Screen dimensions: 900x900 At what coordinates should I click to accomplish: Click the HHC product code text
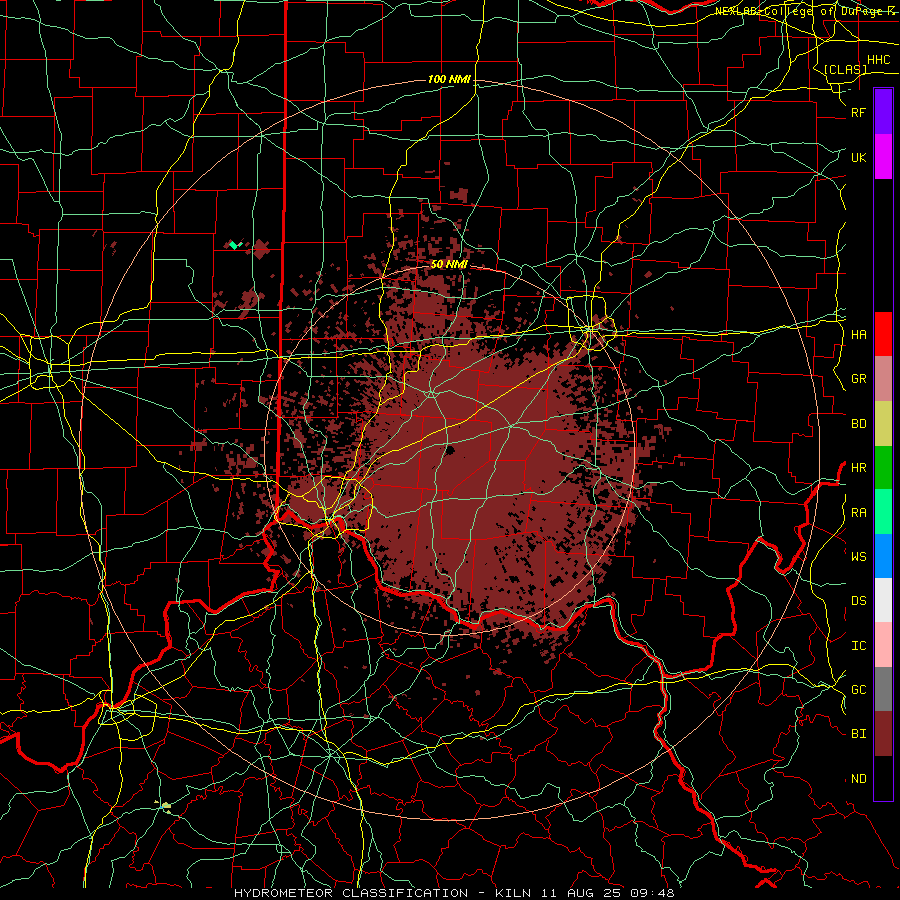click(878, 60)
